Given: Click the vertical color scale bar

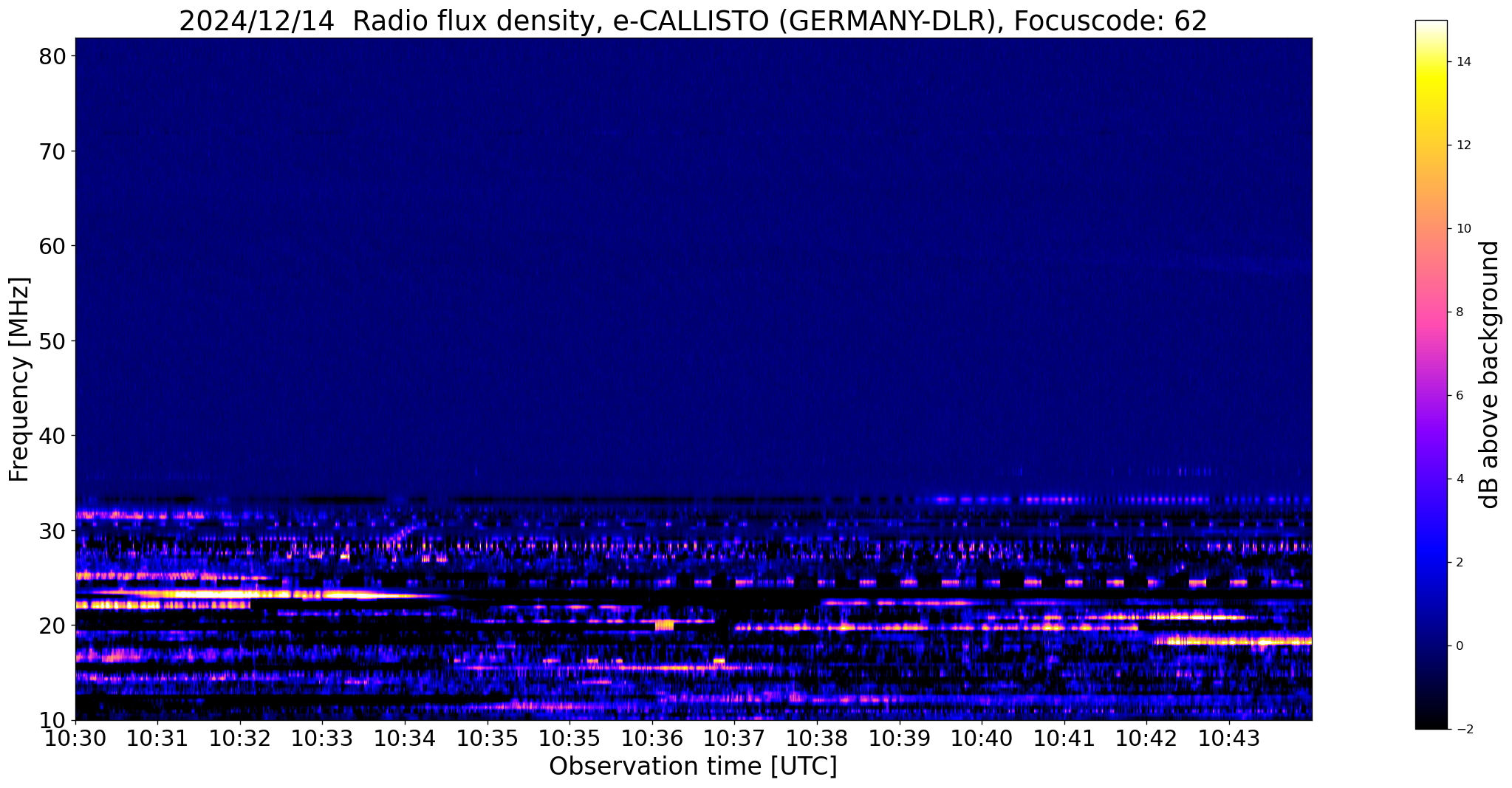Looking at the screenshot, I should click(x=1431, y=374).
